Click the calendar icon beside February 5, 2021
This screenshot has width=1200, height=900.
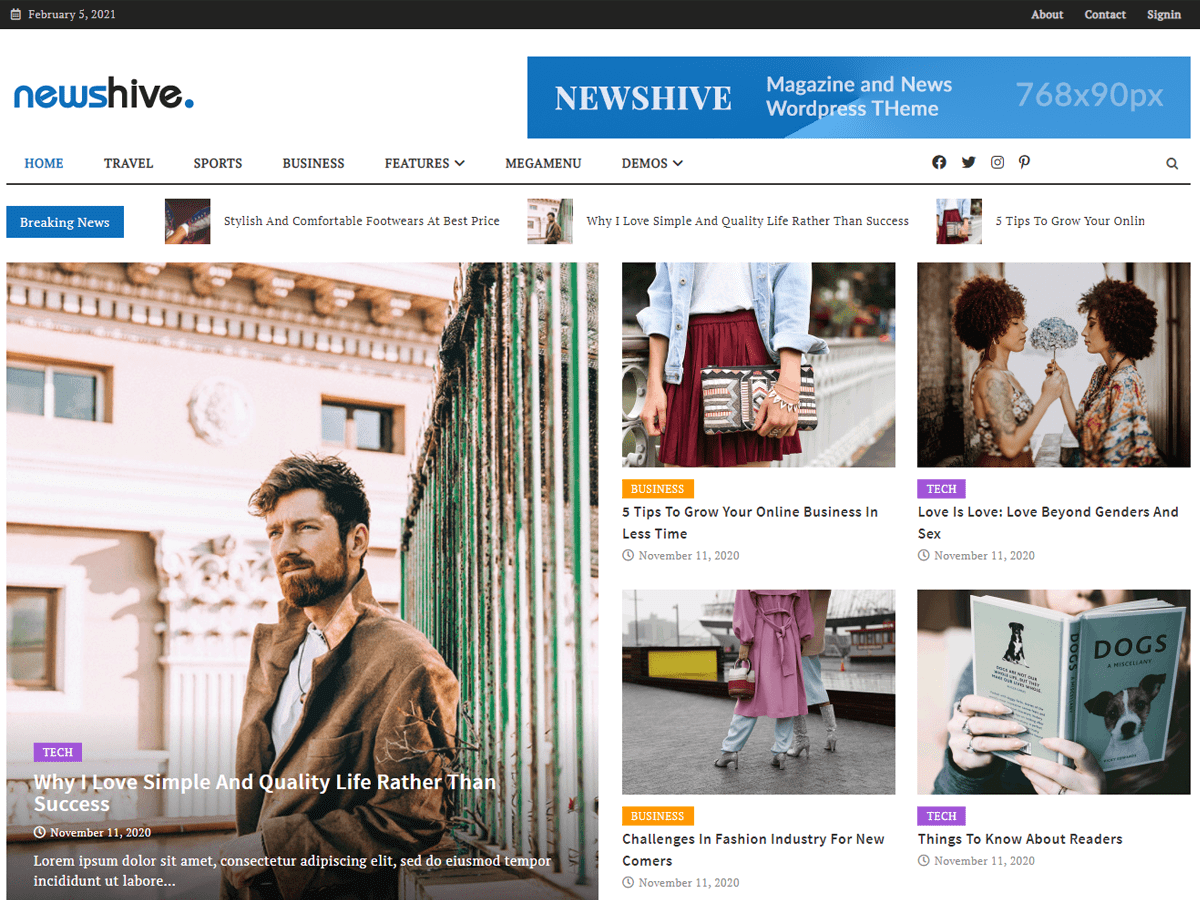tap(15, 15)
